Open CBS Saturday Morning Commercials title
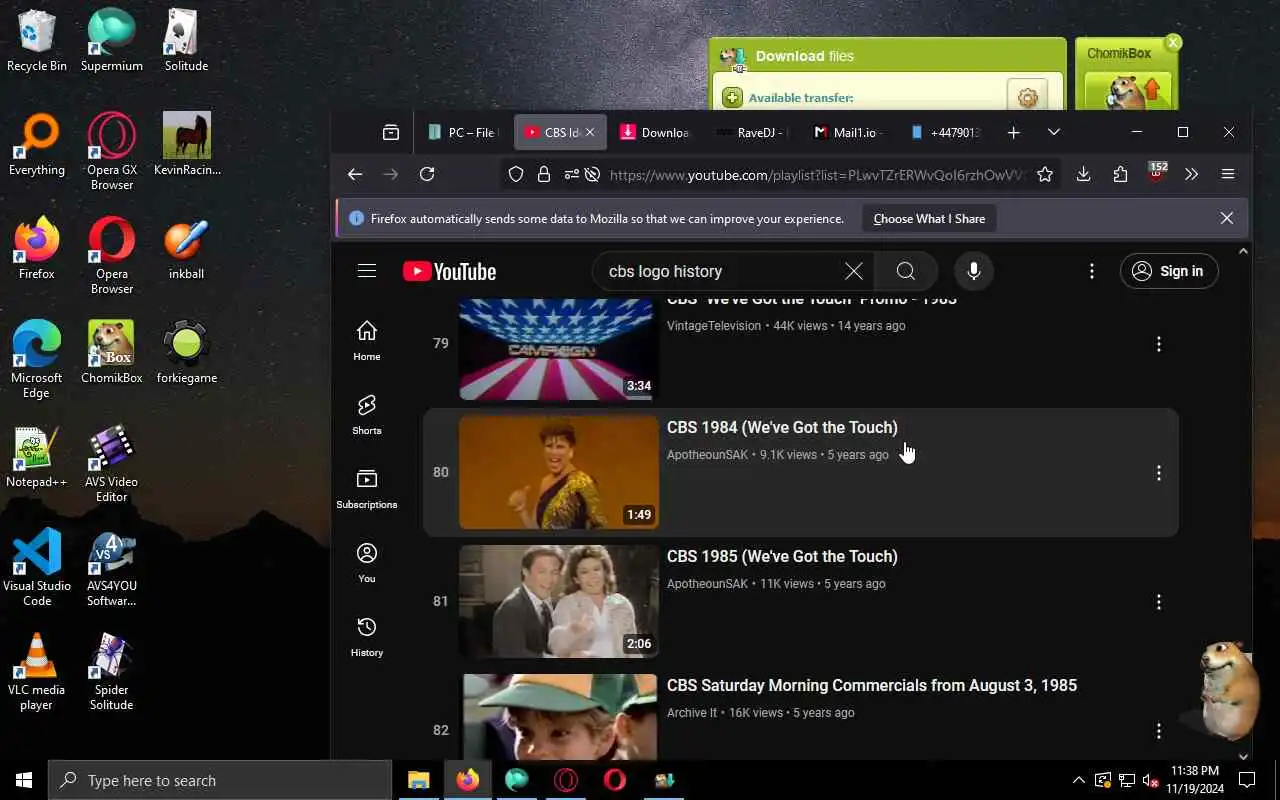Viewport: 1280px width, 800px height. point(872,685)
